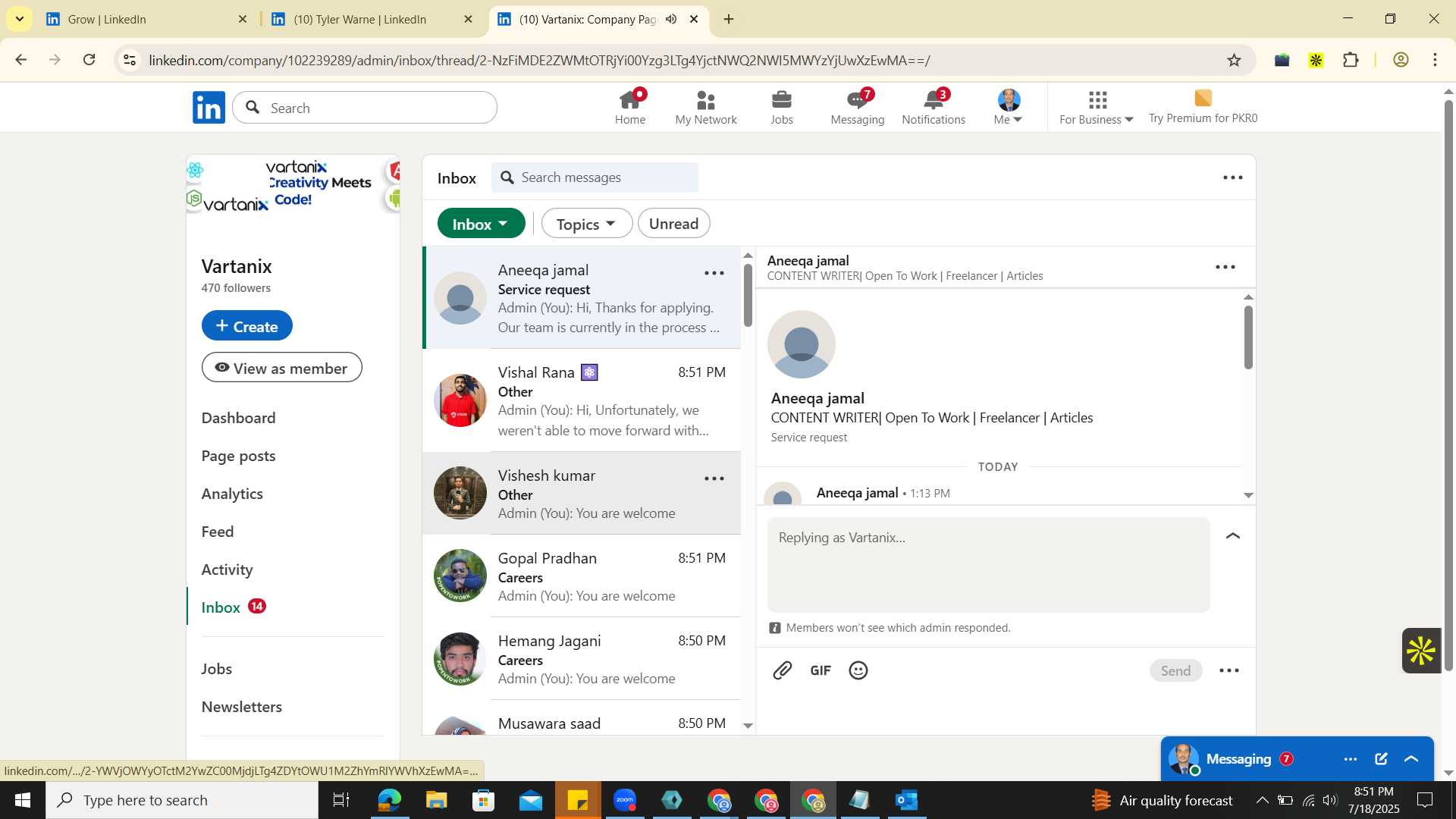Viewport: 1456px width, 819px height.
Task: Open the tab search dropdown arrow
Action: coord(19,19)
